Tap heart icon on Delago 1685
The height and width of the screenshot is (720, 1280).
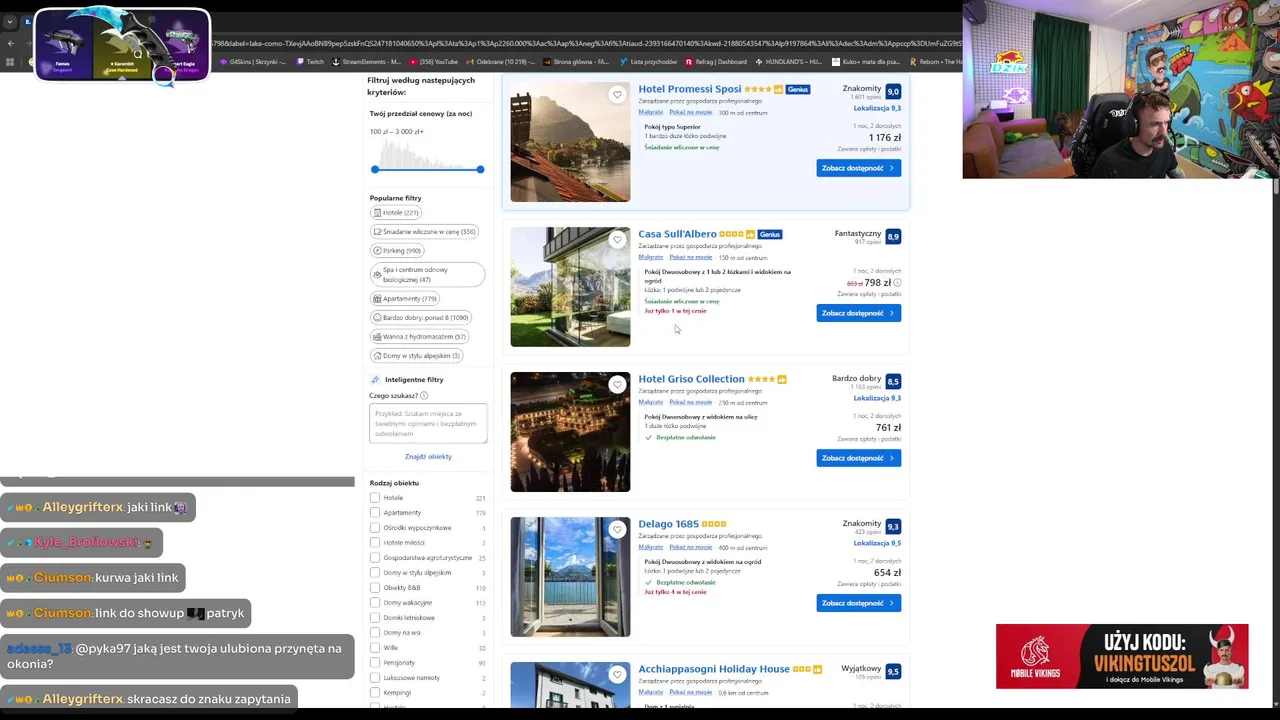tap(617, 530)
